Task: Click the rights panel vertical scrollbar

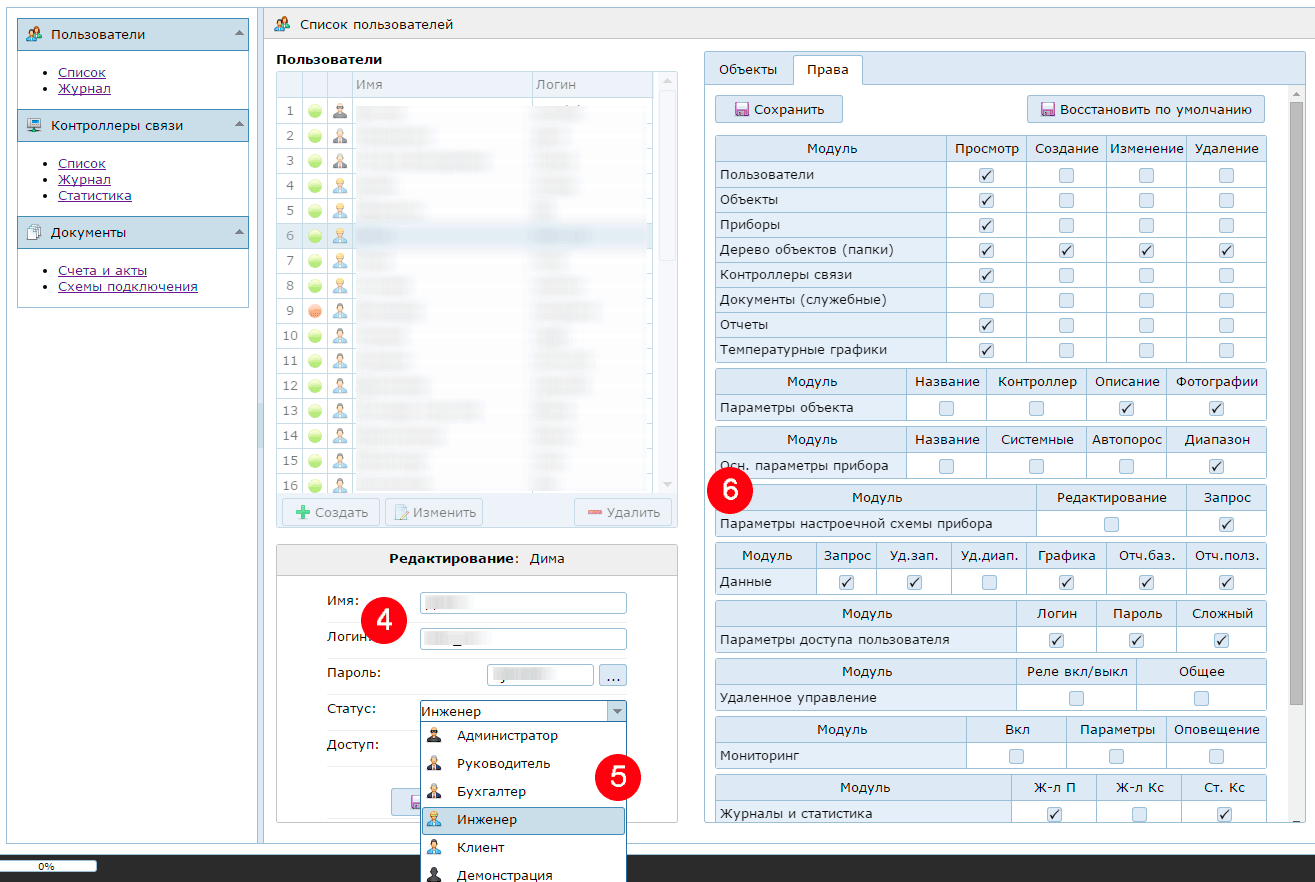Action: [1296, 400]
